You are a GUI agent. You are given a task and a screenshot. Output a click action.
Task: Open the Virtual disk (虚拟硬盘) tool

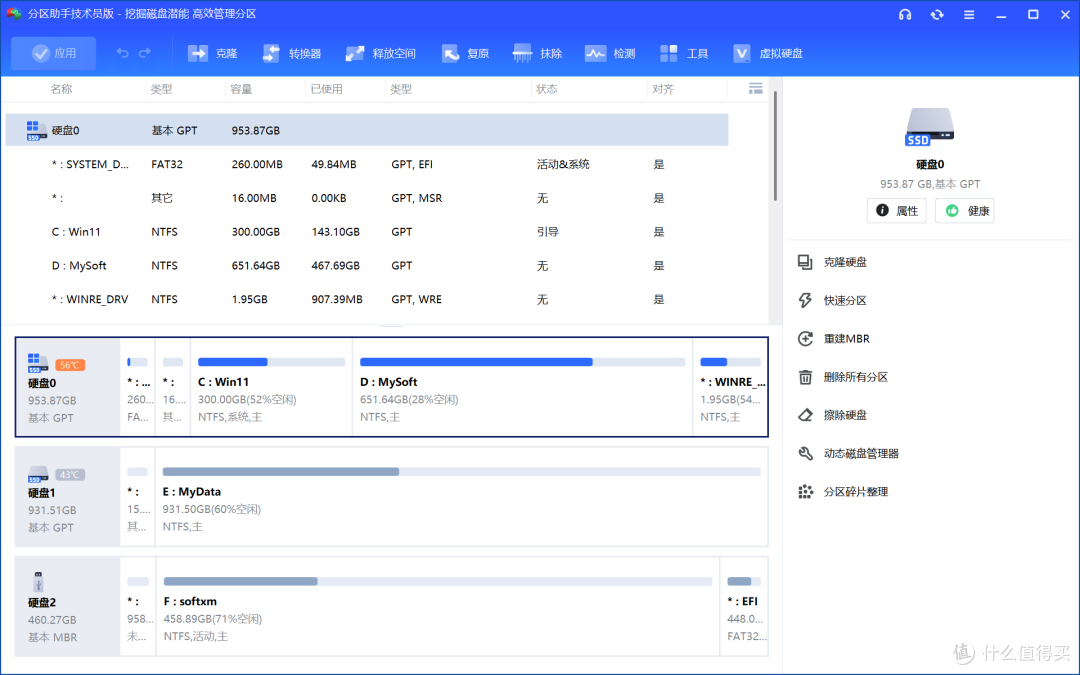tap(767, 53)
